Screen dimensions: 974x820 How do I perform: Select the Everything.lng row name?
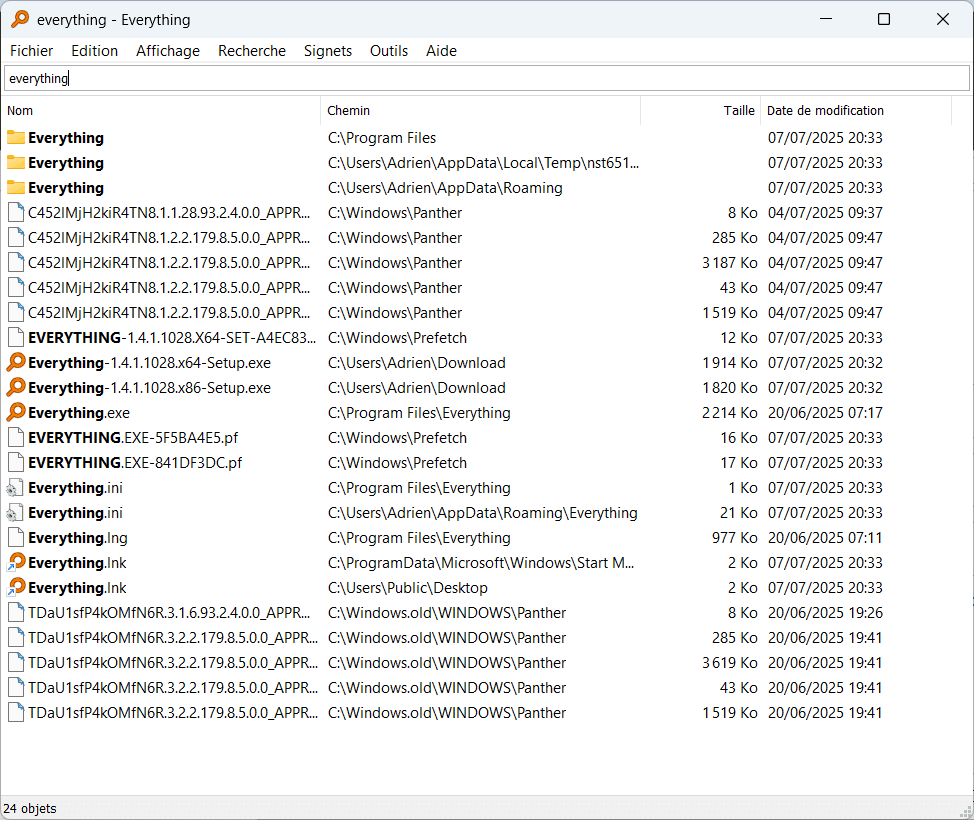click(x=78, y=537)
